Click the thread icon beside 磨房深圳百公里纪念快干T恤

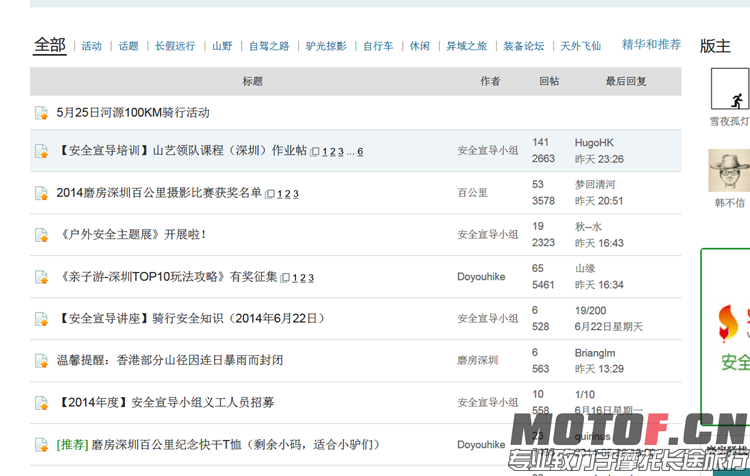(41, 444)
